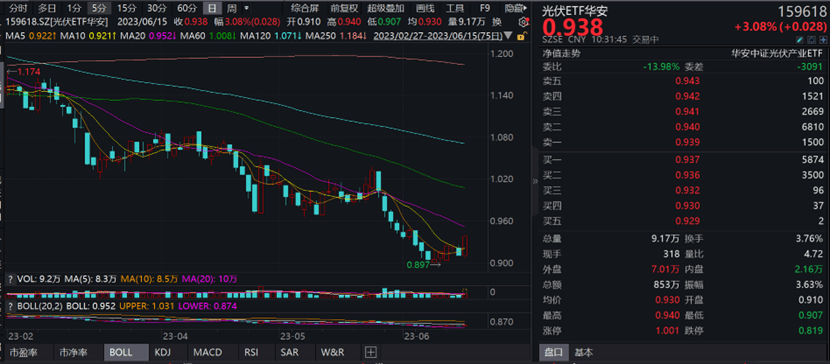Switch to 30分 chart period

(156, 8)
